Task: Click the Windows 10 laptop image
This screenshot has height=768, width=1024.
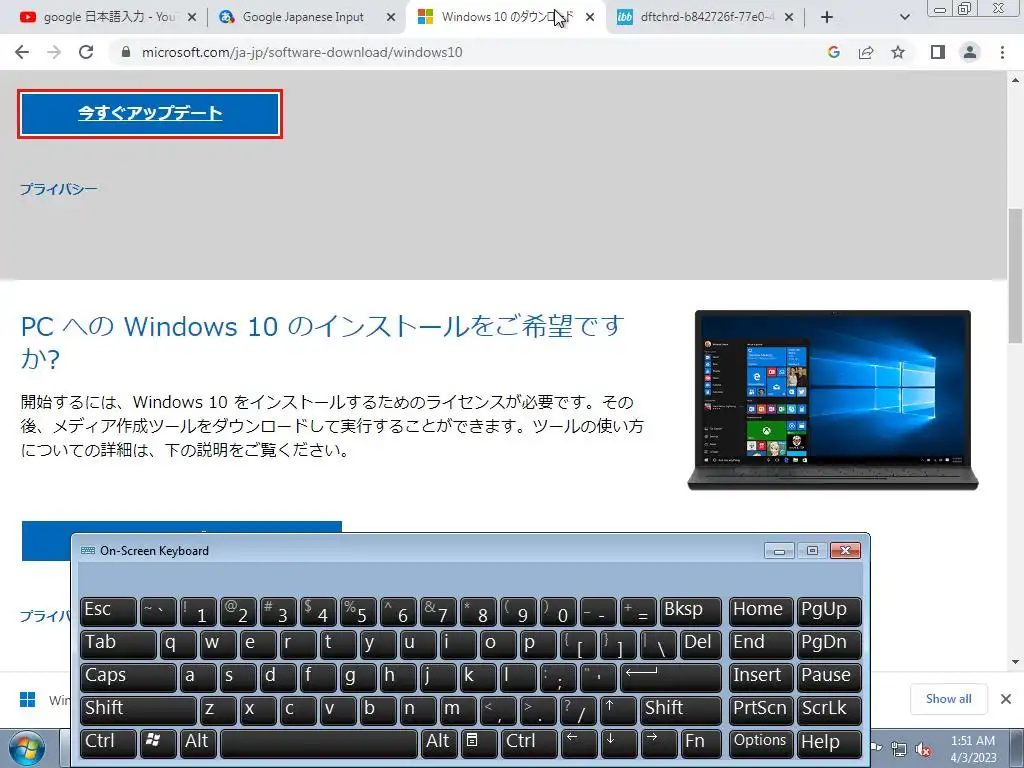Action: 833,400
